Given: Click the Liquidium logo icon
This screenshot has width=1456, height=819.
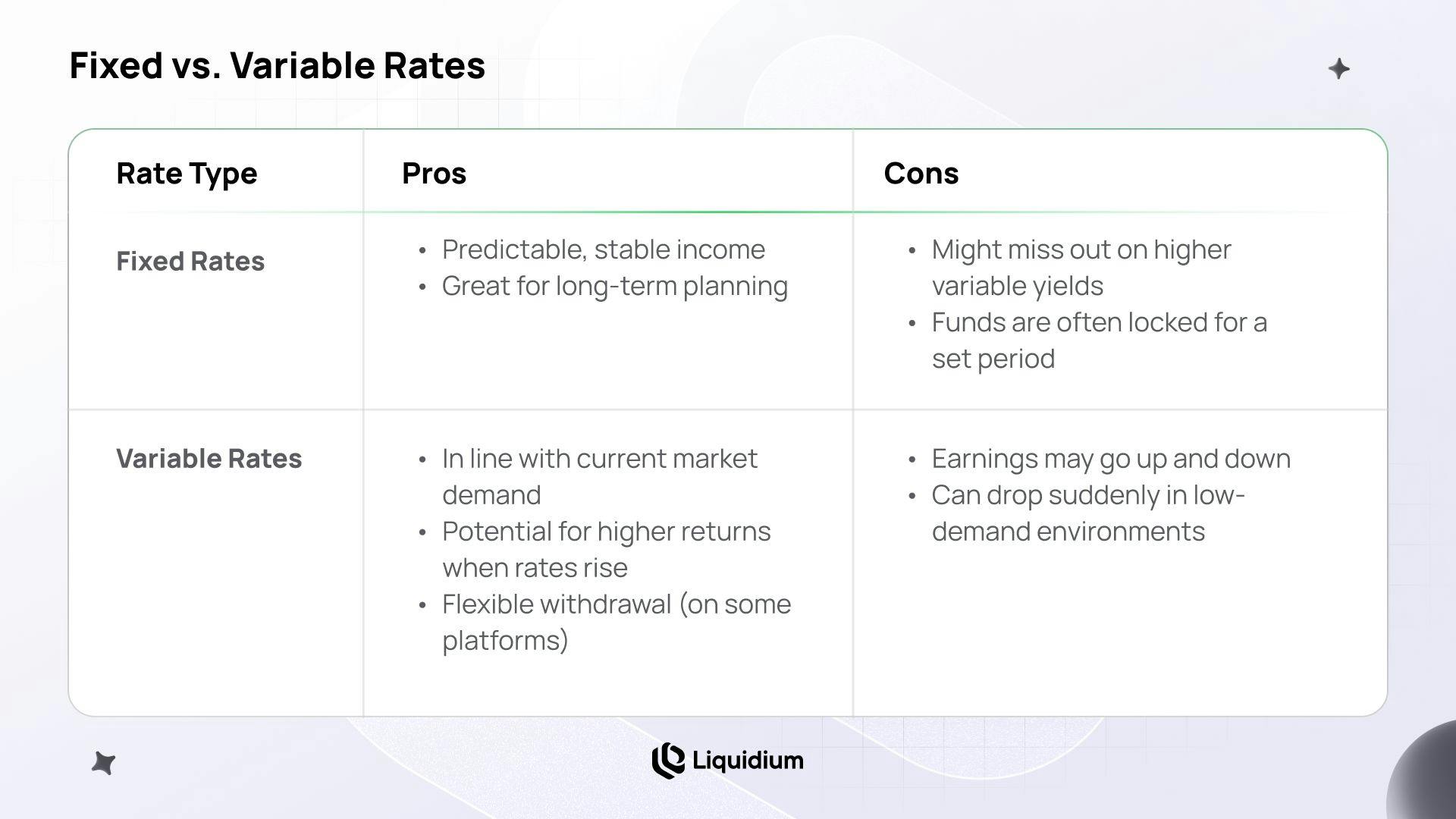Looking at the screenshot, I should pos(668,761).
